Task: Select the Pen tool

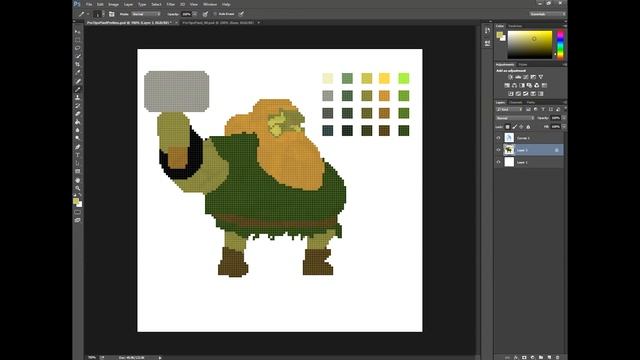Action: (78, 147)
